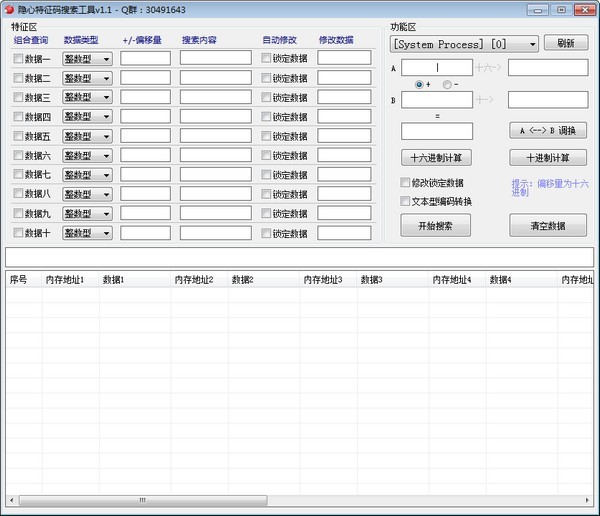
Task: Click the 十进制计算 button
Action: coord(548,158)
